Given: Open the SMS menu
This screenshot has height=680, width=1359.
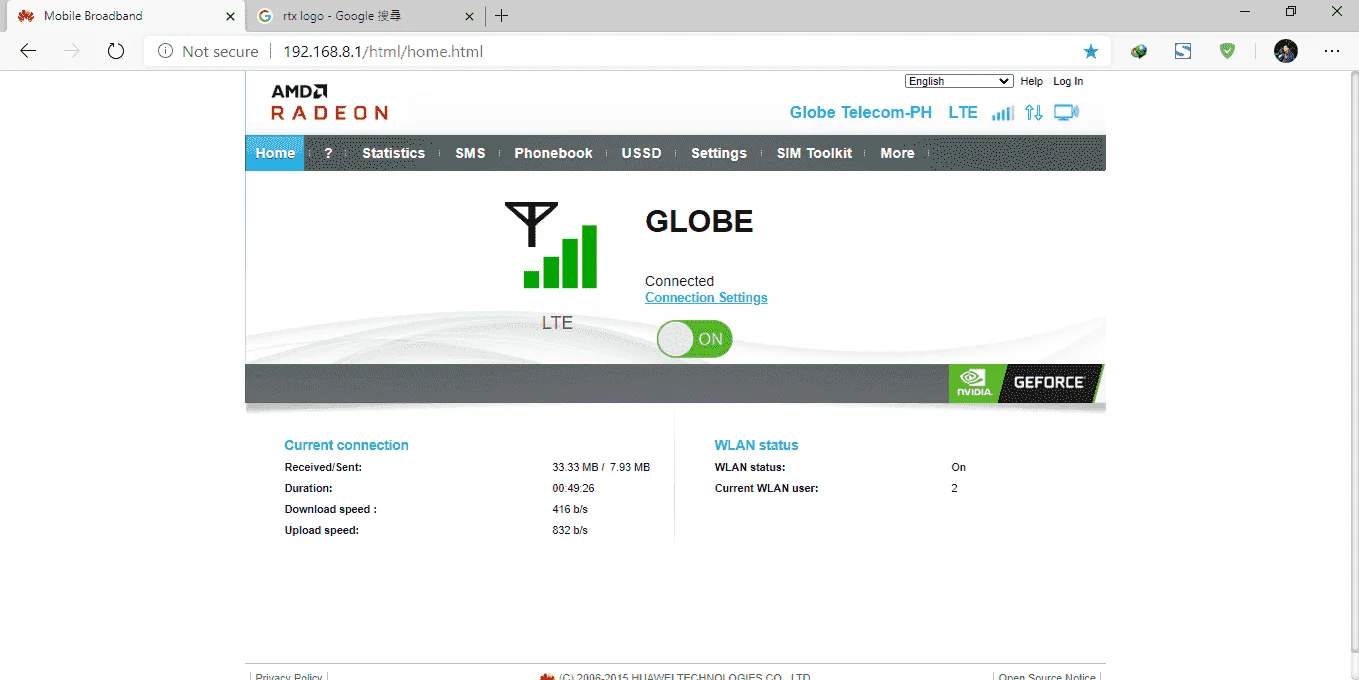Looking at the screenshot, I should coord(470,153).
